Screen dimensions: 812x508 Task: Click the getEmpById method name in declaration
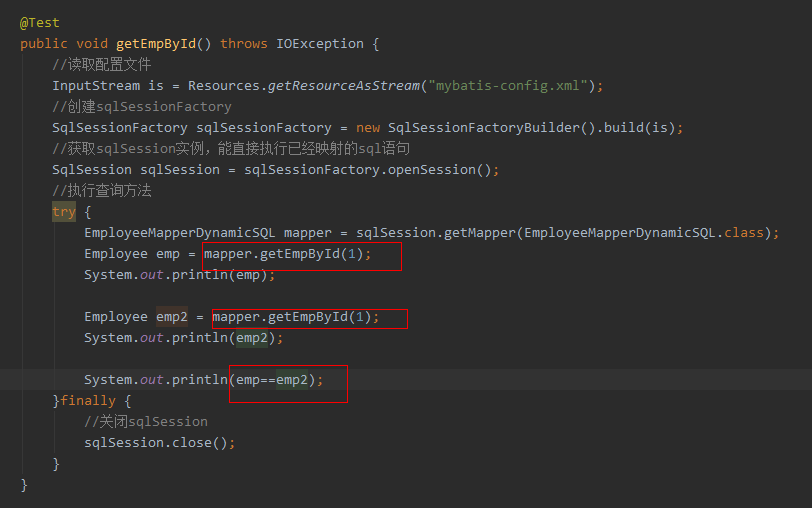click(156, 44)
